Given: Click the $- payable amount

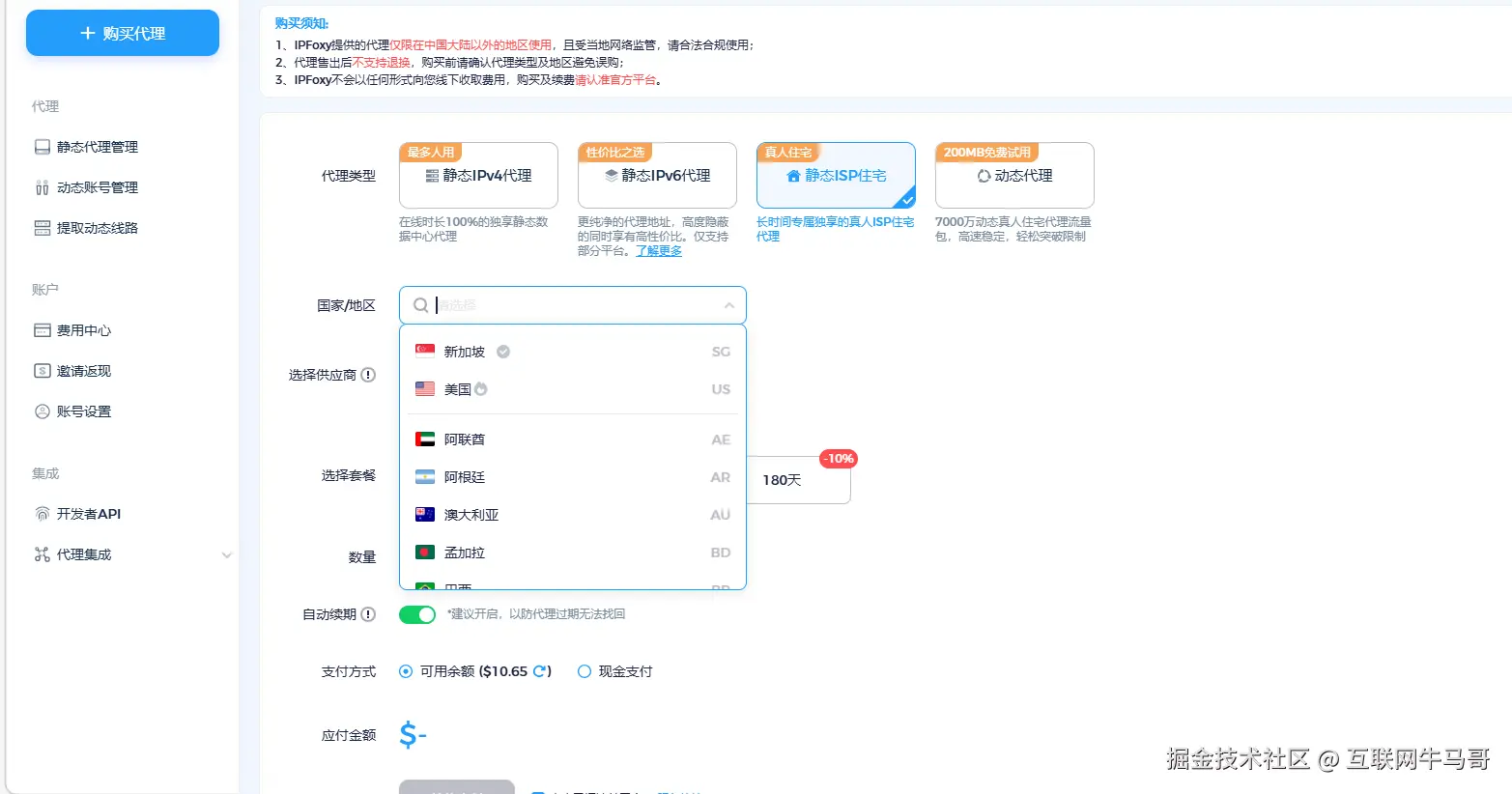Looking at the screenshot, I should (x=413, y=735).
